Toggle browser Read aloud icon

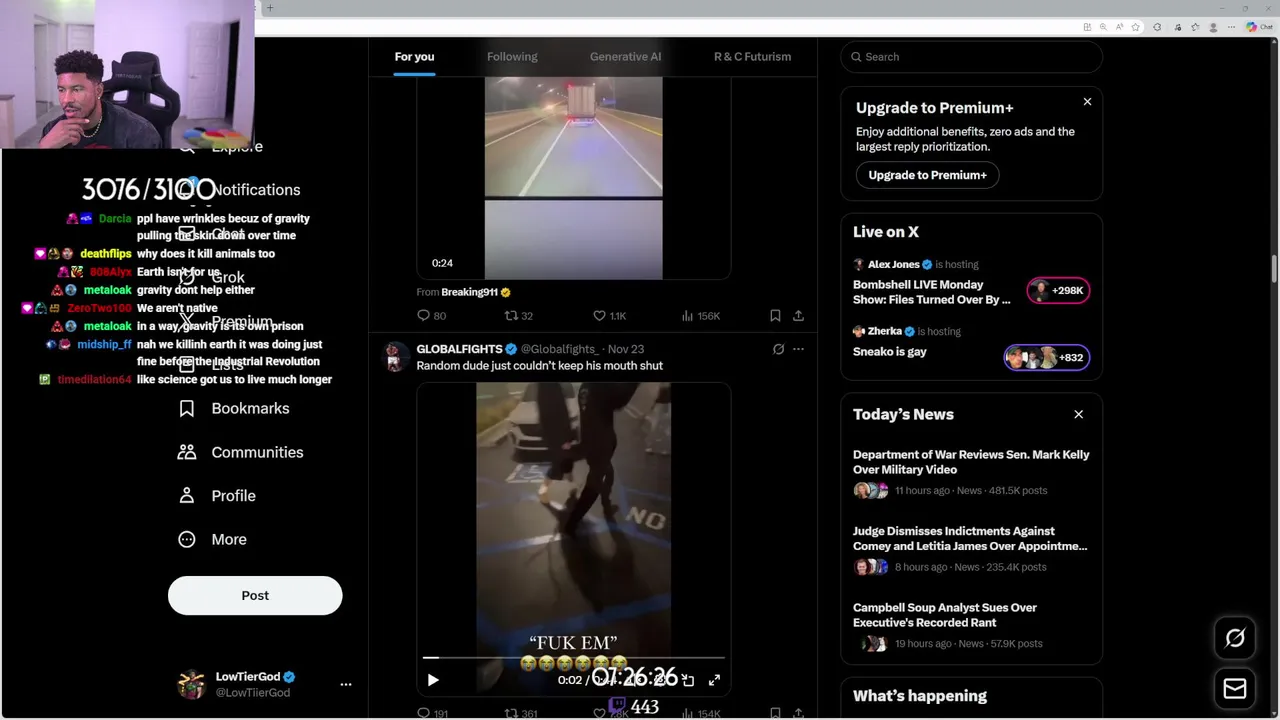tap(1120, 27)
